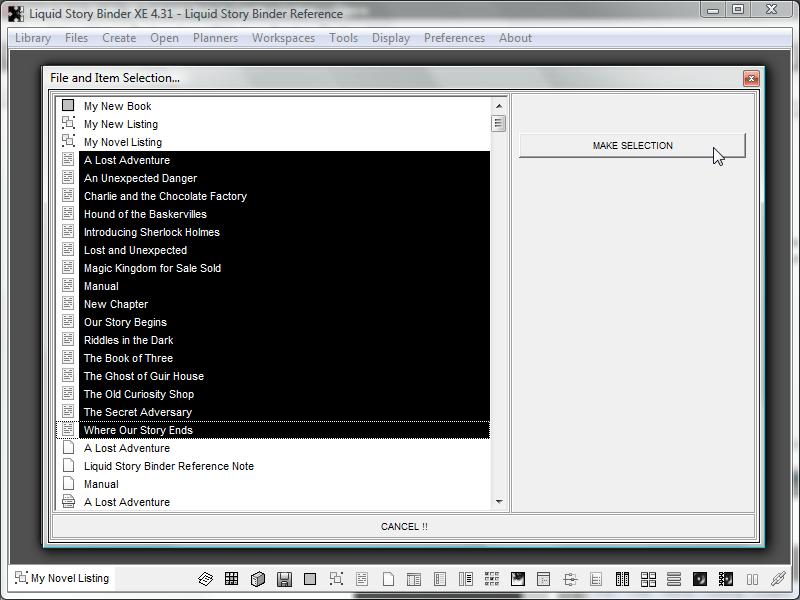Open the Preferences menu
The width and height of the screenshot is (800, 600).
point(454,38)
